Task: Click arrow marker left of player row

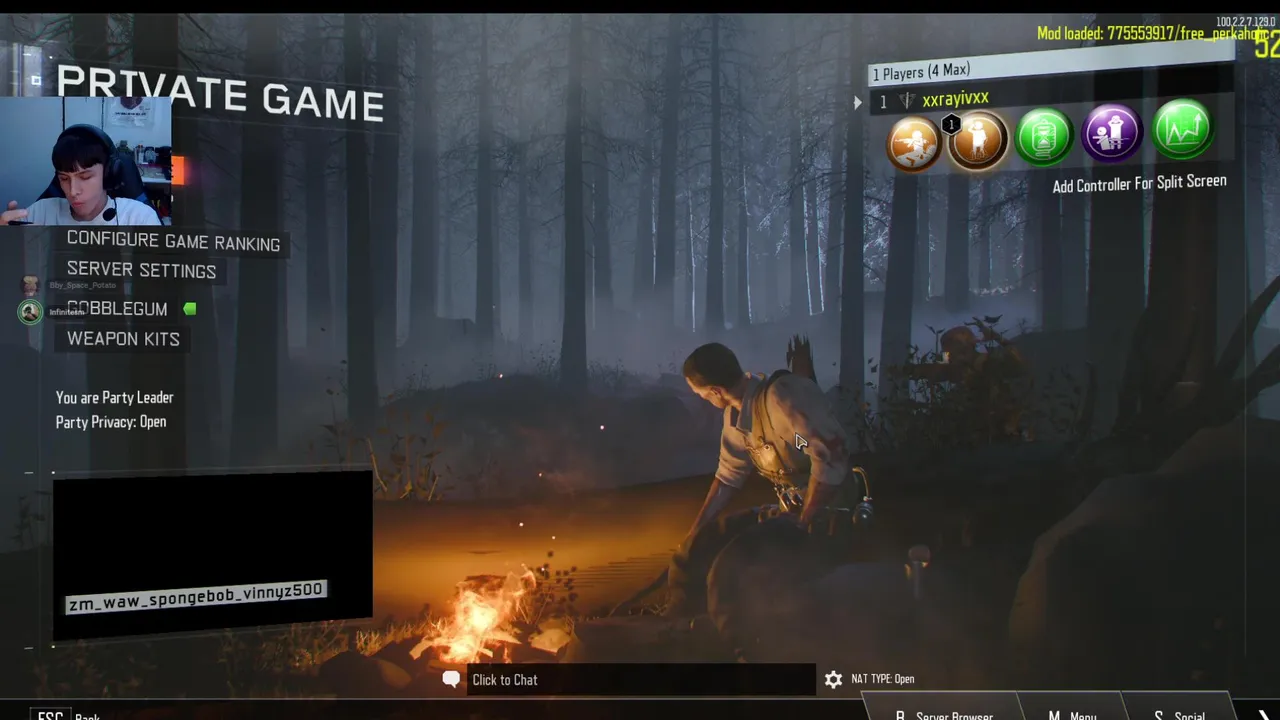Action: pos(857,102)
